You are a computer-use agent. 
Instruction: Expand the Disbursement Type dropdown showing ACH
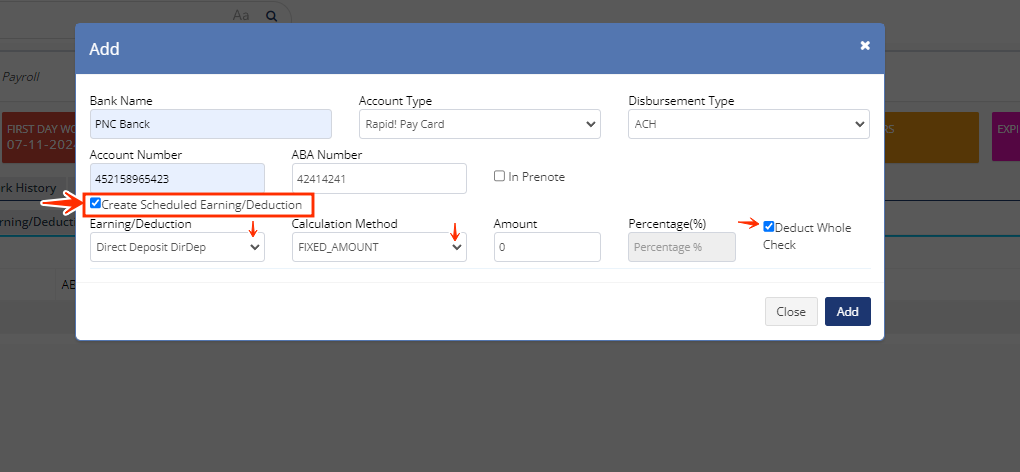click(748, 124)
